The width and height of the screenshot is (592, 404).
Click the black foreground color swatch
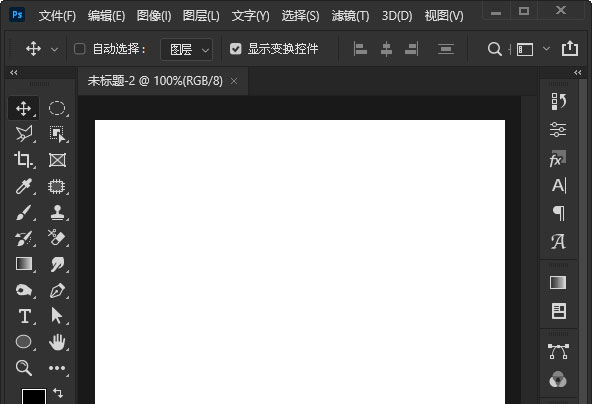[x=34, y=396]
